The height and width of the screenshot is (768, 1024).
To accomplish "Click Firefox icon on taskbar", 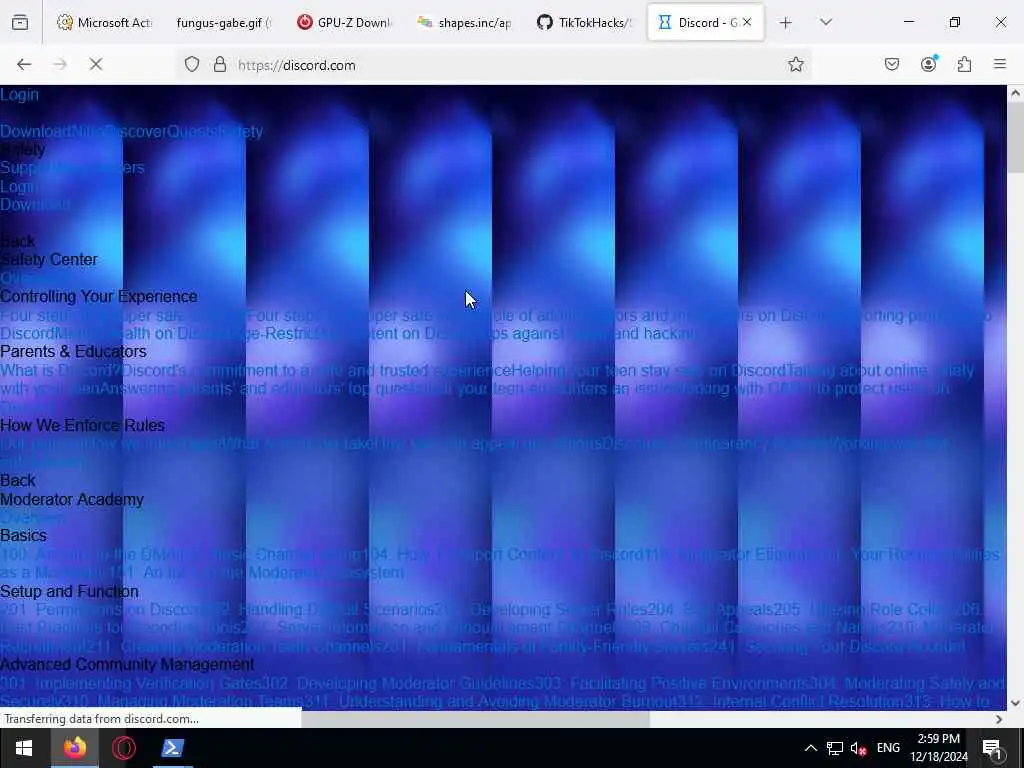I will (x=75, y=748).
